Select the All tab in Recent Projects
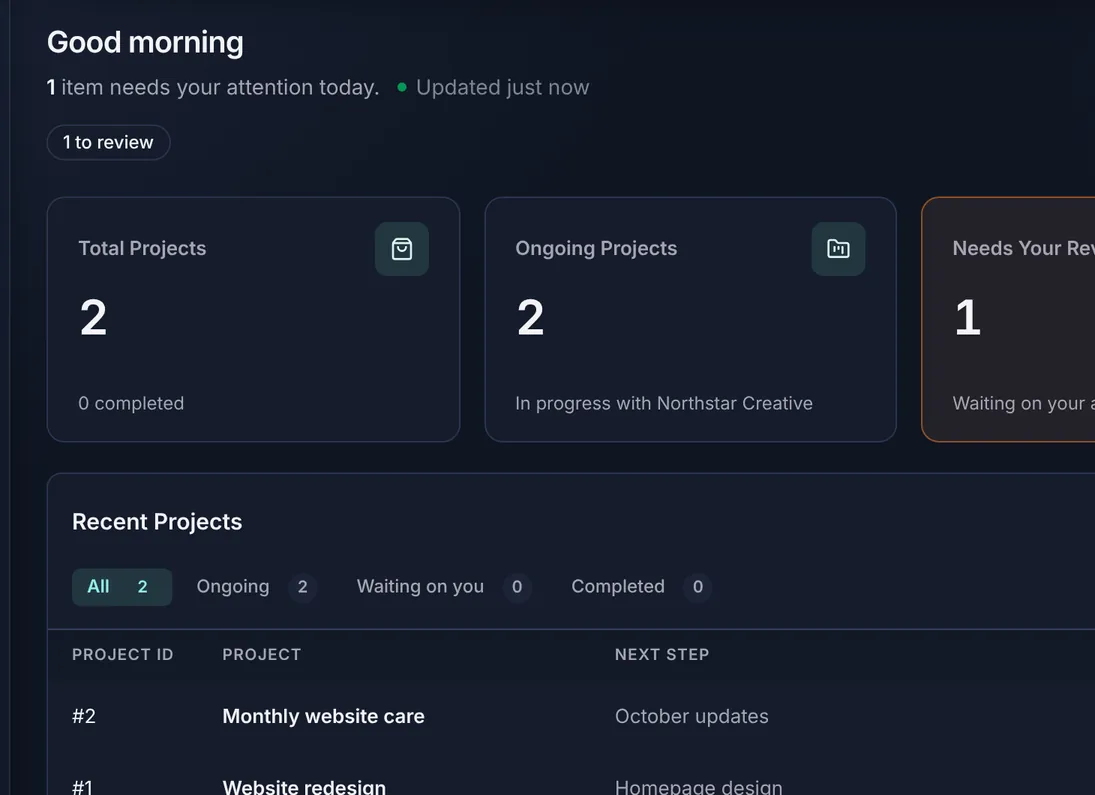This screenshot has width=1095, height=795. [x=122, y=587]
